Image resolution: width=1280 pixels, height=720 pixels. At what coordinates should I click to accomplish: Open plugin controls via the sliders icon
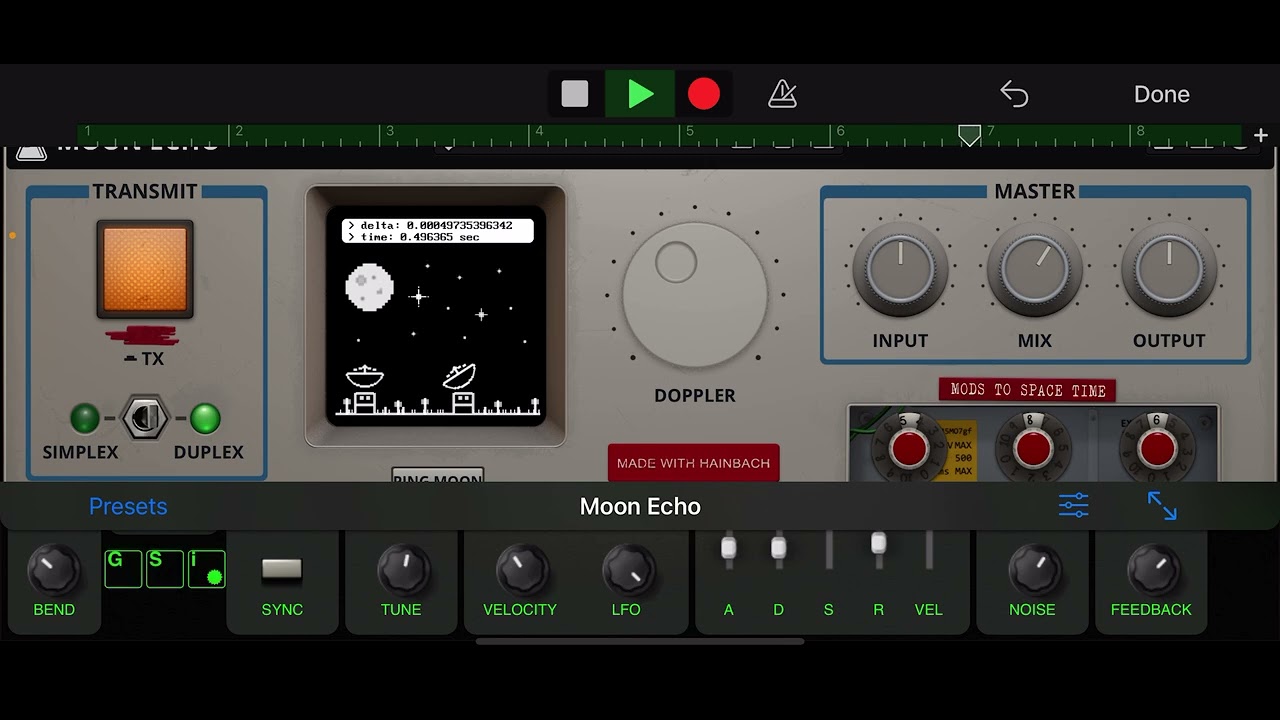coord(1073,506)
